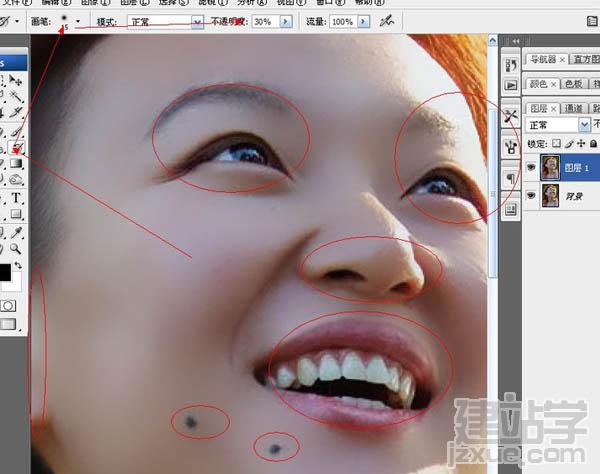
Task: Toggle lock position cross icon
Action: [581, 143]
